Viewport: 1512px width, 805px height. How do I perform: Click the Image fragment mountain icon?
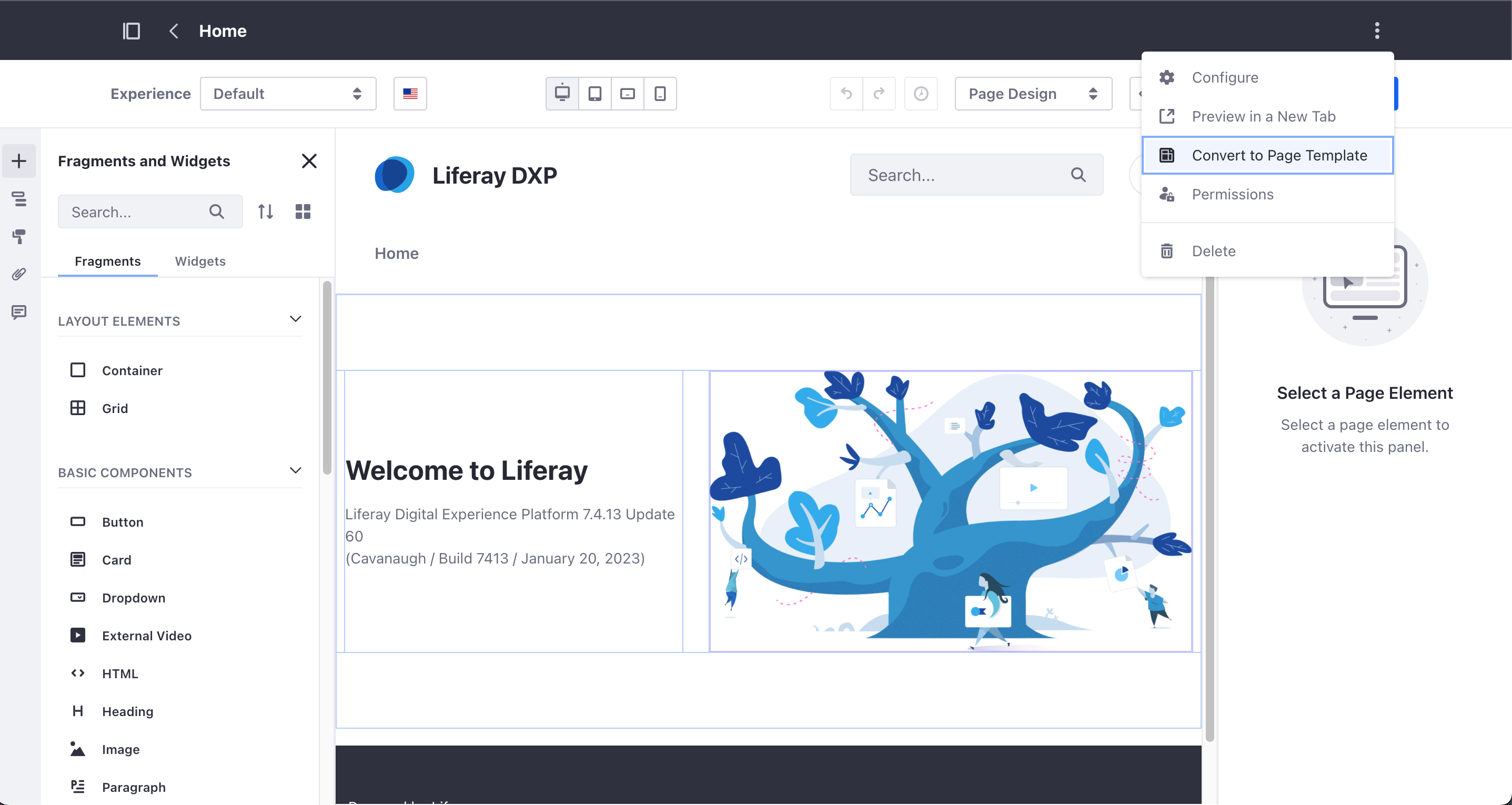[77, 749]
